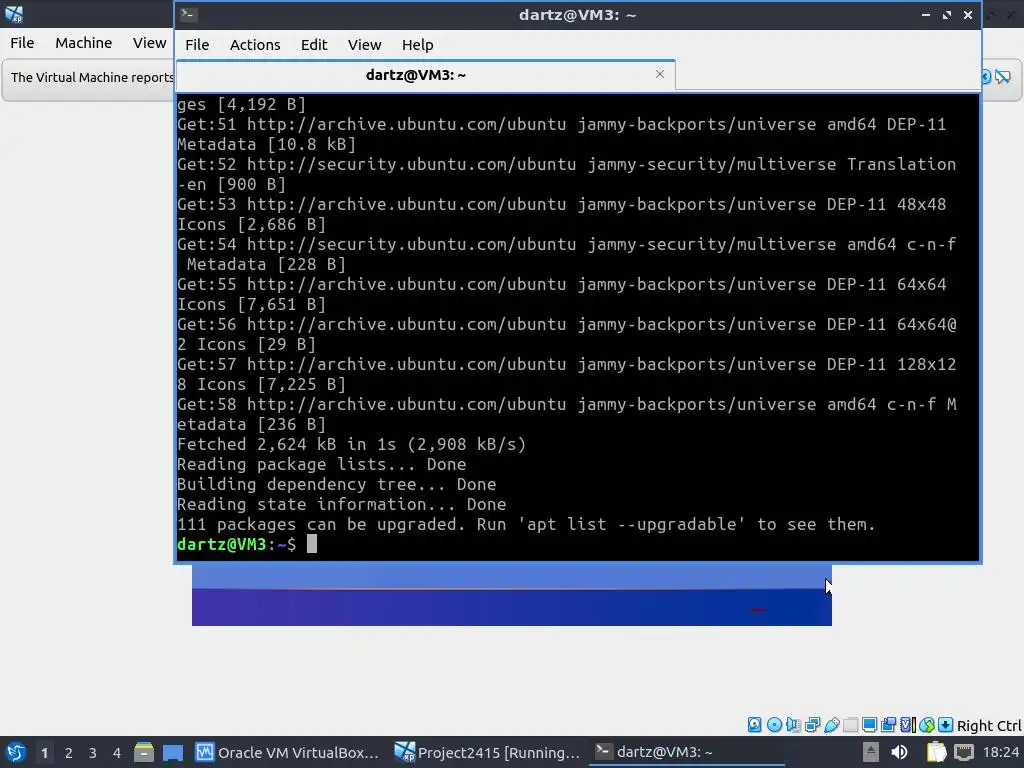Click the removable media eject tray icon

pyautogui.click(x=871, y=752)
